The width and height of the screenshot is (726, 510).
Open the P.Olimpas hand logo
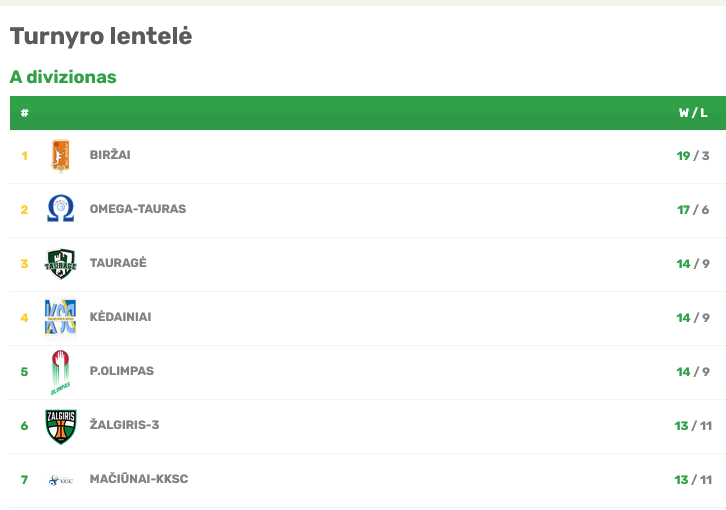click(x=61, y=372)
